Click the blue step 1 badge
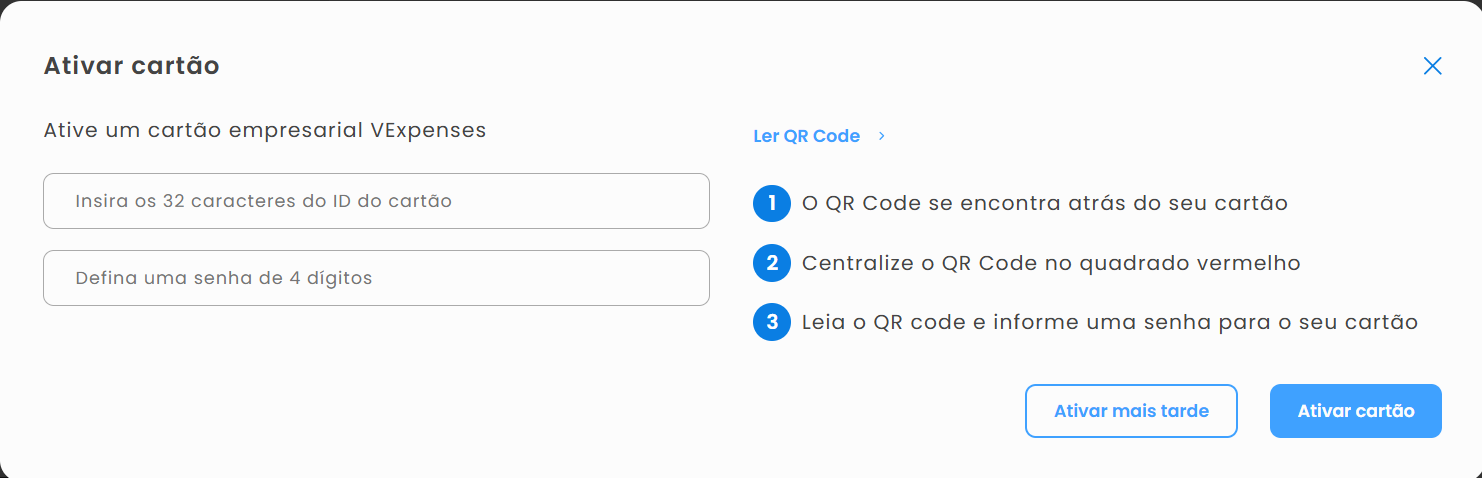This screenshot has height=478, width=1482. click(772, 204)
